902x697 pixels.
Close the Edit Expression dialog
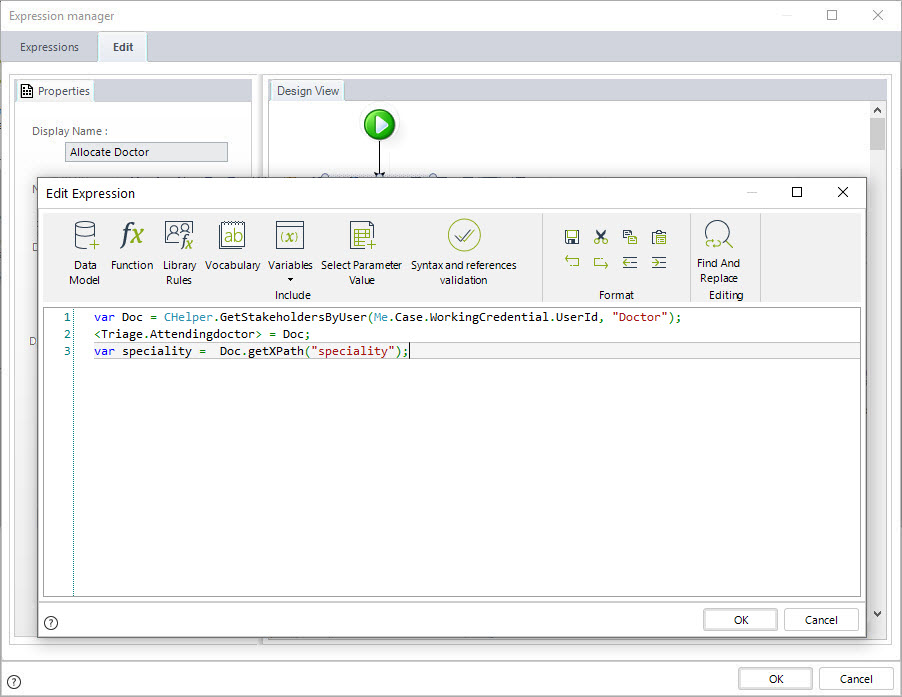pos(843,192)
